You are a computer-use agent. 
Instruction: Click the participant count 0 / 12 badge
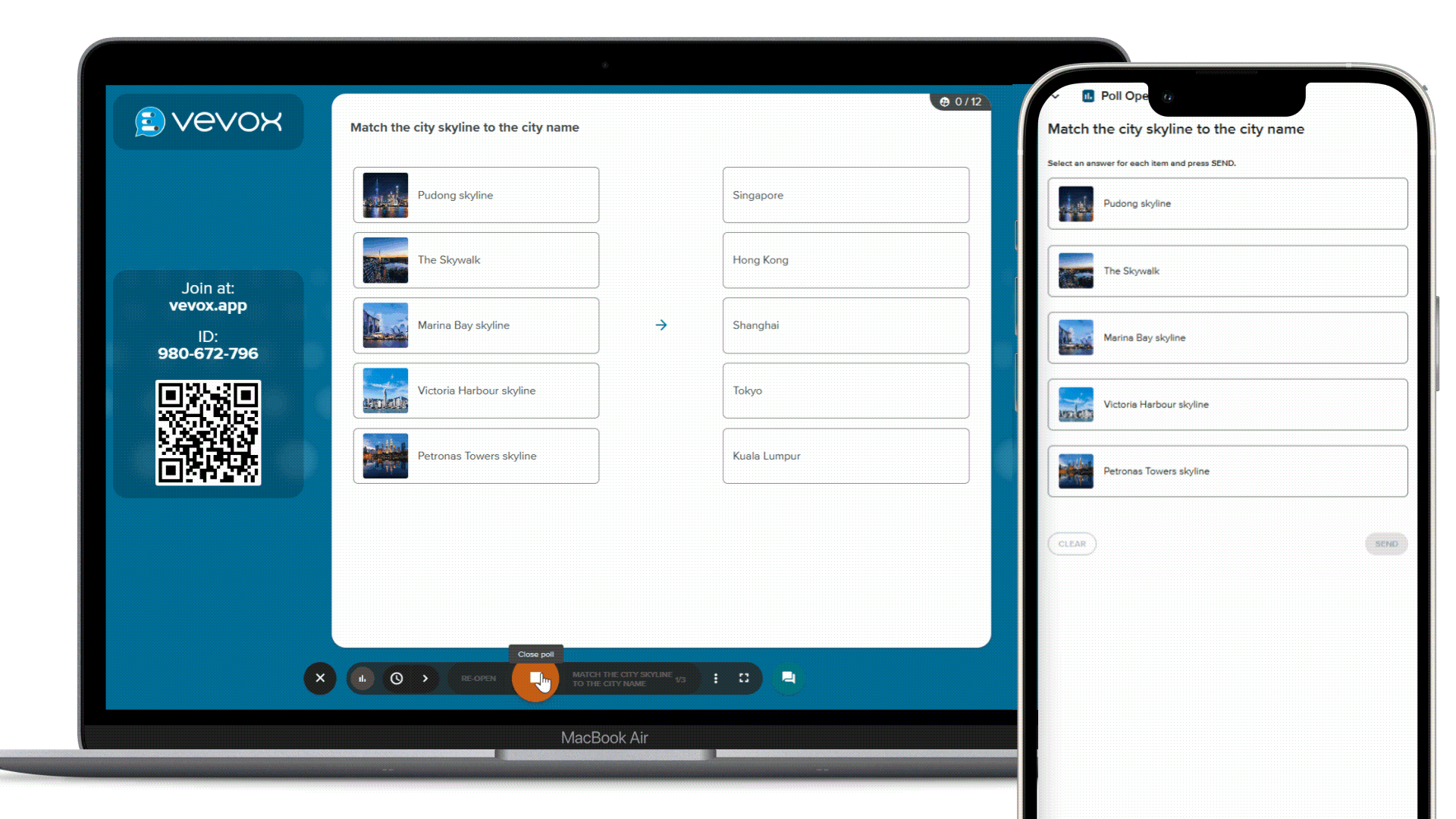pos(960,102)
